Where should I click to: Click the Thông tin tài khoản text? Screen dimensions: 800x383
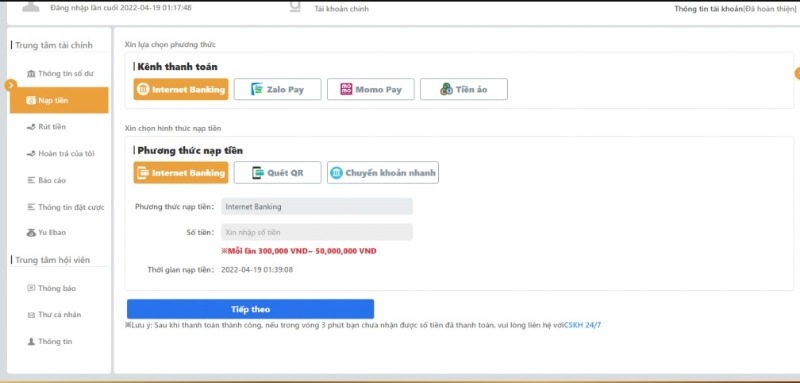click(708, 9)
